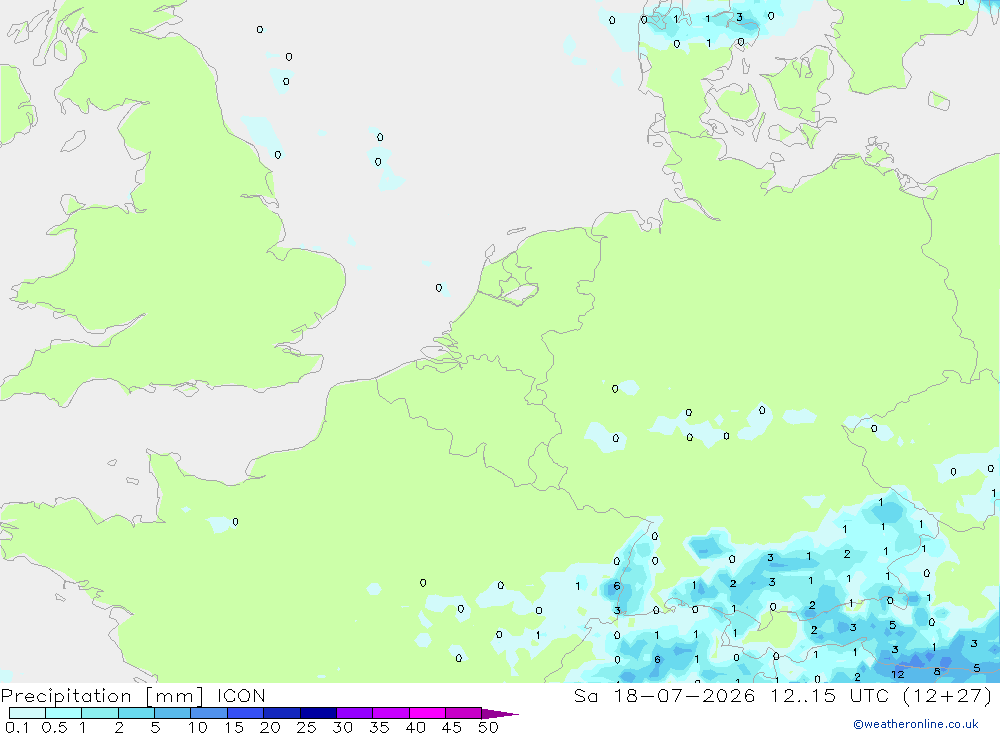The height and width of the screenshot is (733, 1000).
Task: Click the 40–45 mm magenta legend swatch
Action: coord(427,713)
